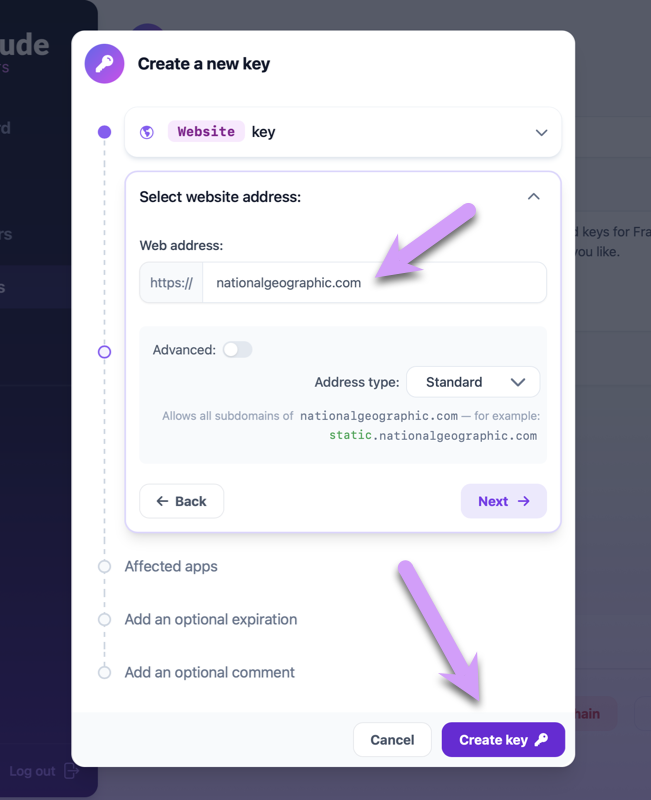Open the key type dropdown chevron

[x=541, y=132]
